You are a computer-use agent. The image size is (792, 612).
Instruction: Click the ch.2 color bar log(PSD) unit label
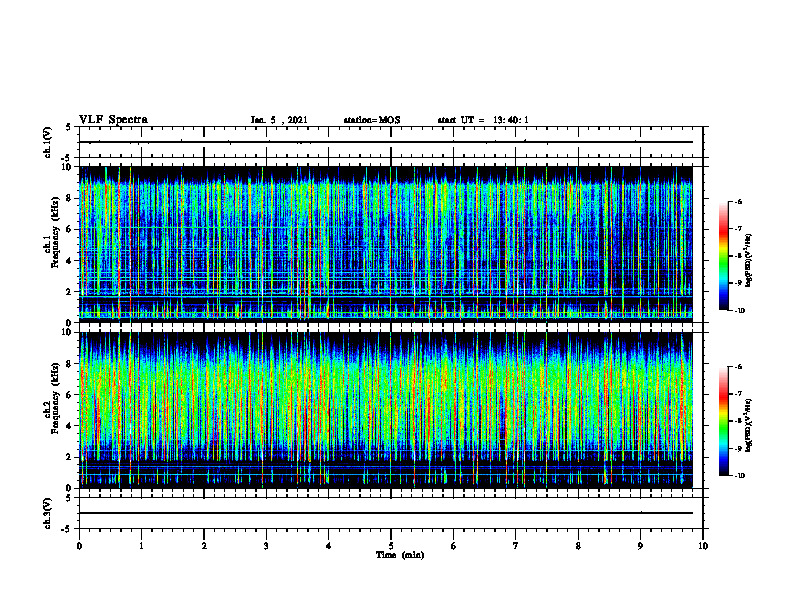[749, 425]
